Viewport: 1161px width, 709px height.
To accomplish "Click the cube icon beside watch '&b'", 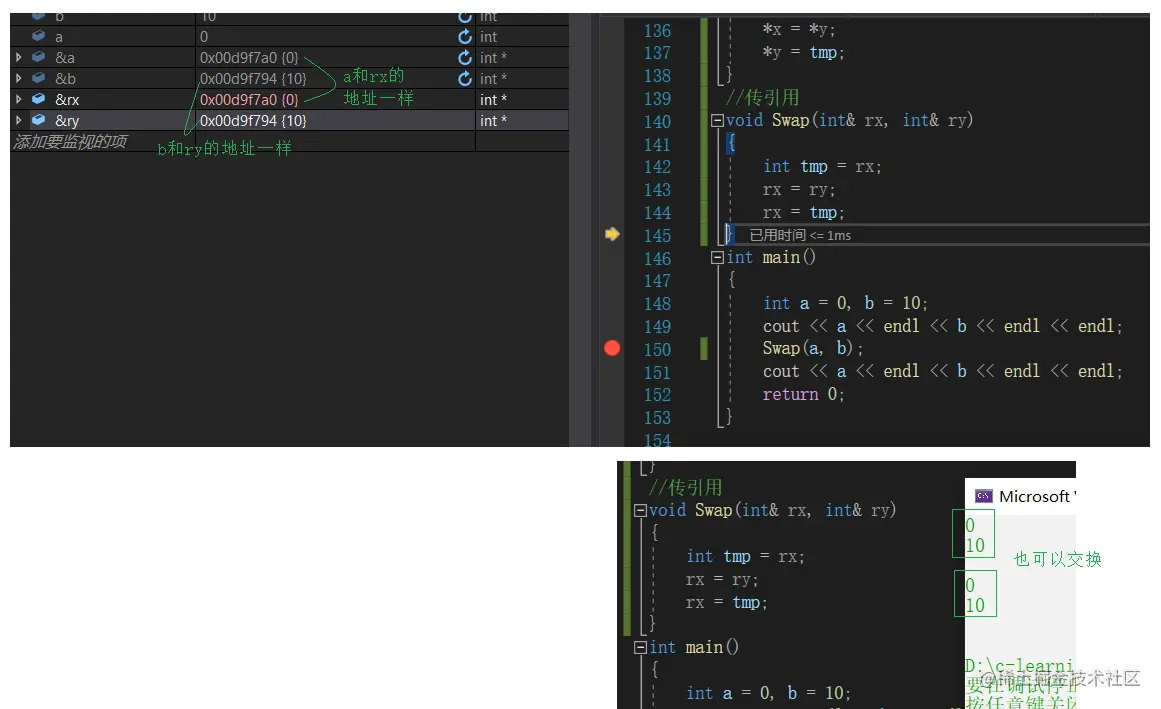I will pyautogui.click(x=39, y=77).
